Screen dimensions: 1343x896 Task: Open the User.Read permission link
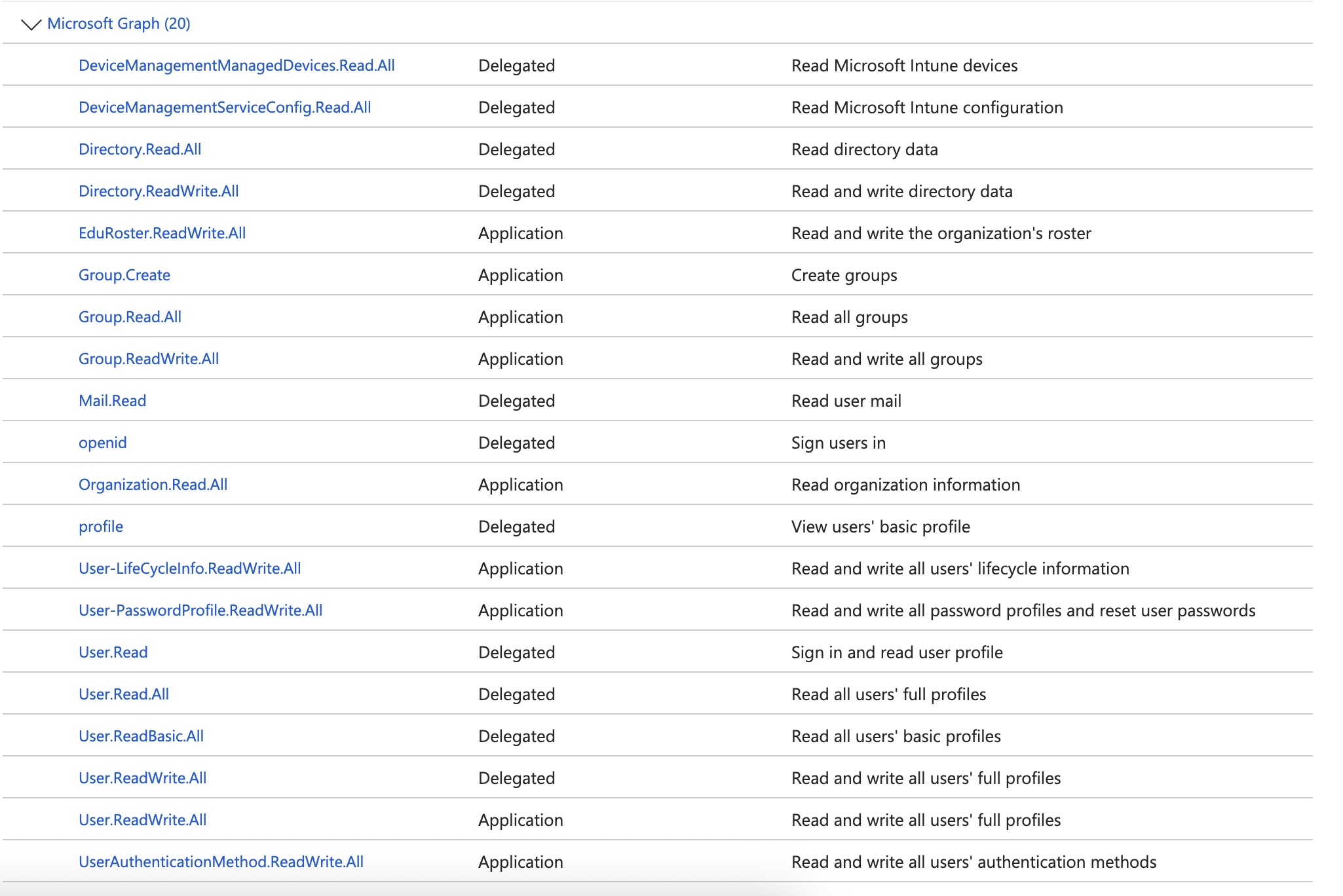point(113,652)
